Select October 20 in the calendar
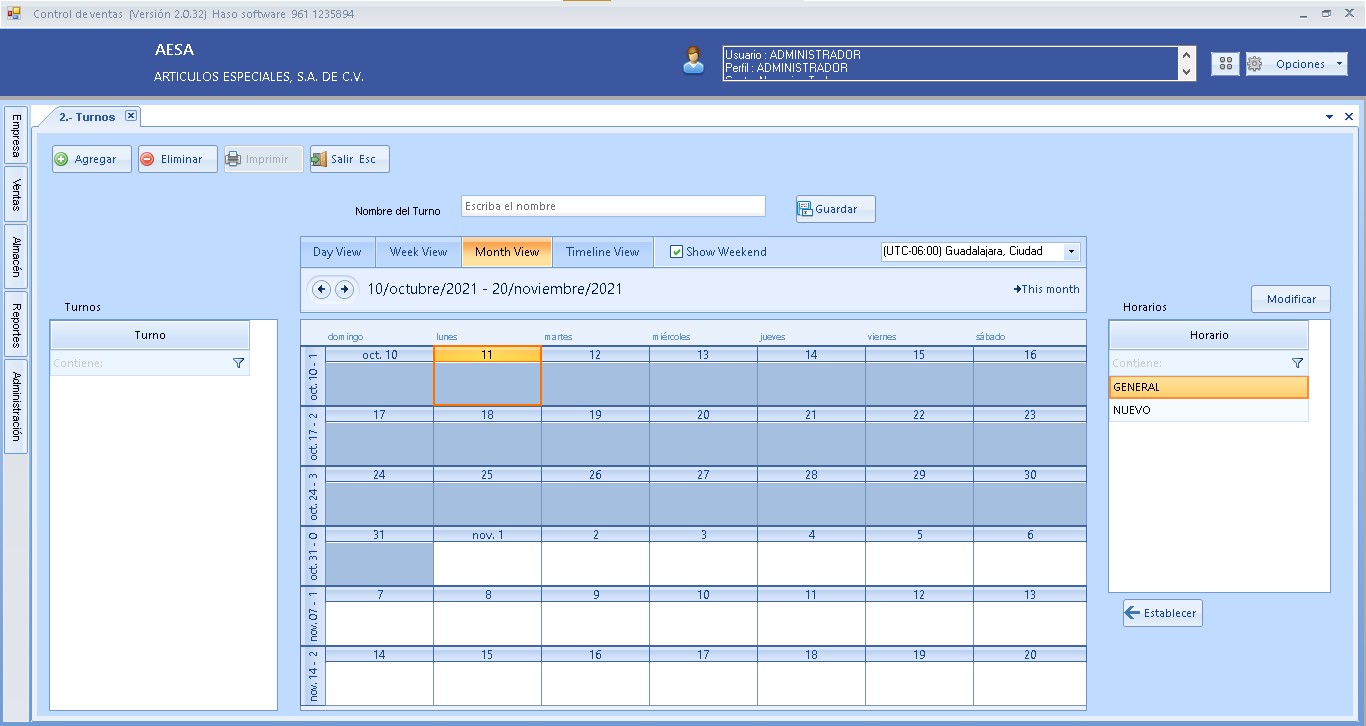 click(x=703, y=436)
